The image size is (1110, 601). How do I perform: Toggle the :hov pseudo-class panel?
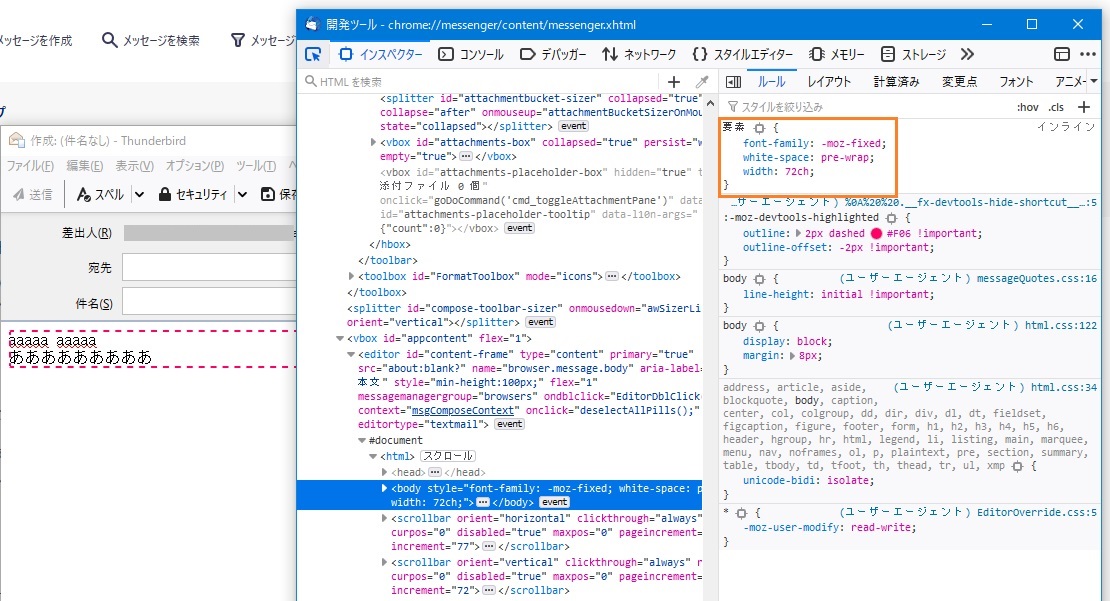point(1027,107)
